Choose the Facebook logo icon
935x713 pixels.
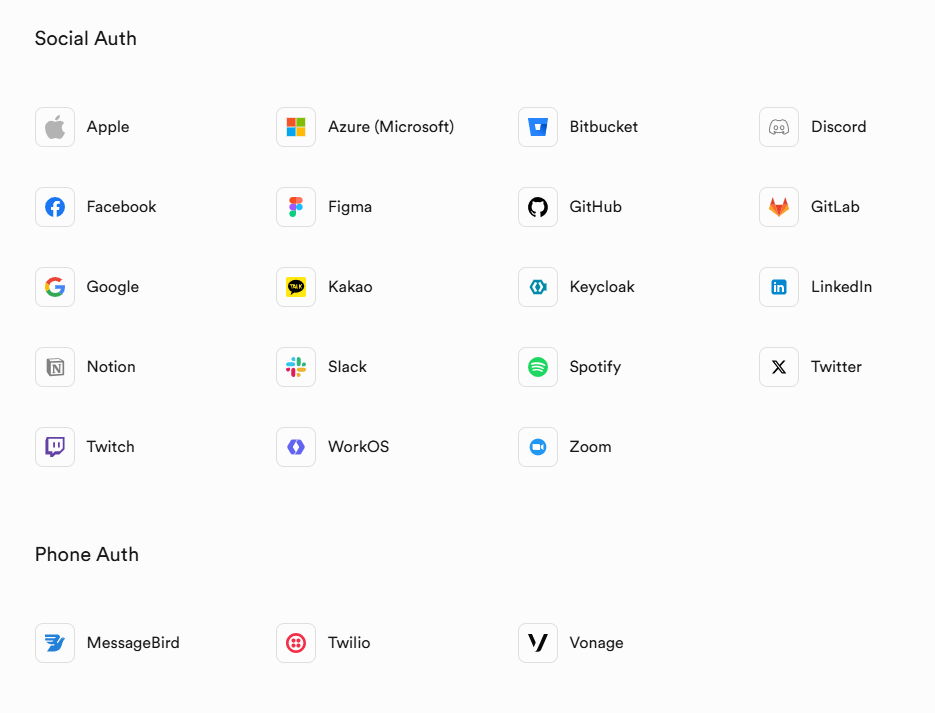(x=55, y=207)
